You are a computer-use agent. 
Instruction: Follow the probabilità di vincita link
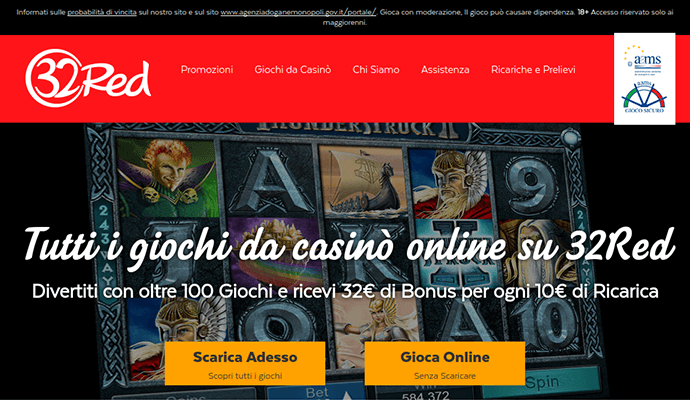[102, 12]
